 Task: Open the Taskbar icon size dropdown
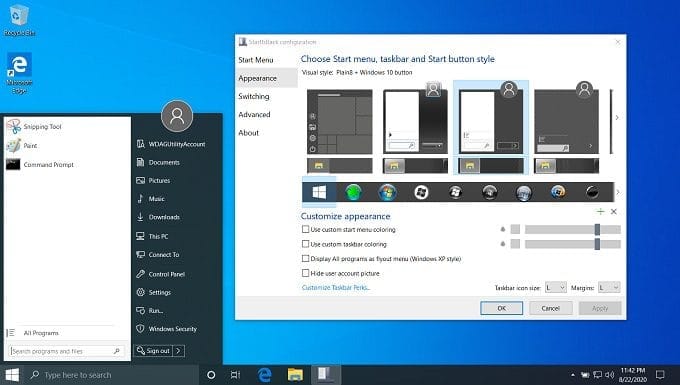click(x=556, y=287)
